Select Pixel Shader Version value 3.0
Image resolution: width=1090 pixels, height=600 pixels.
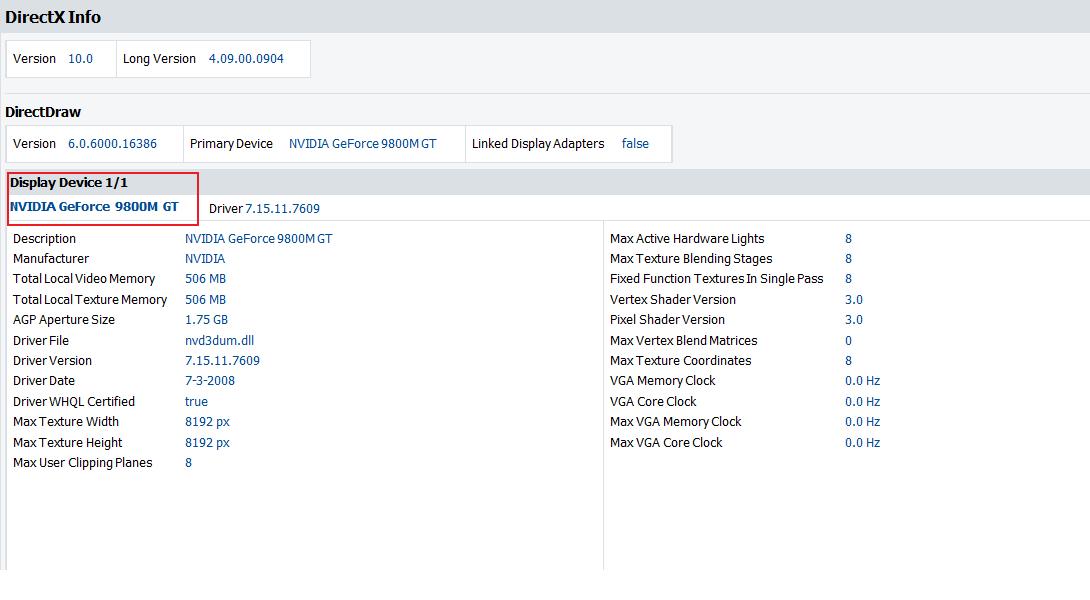click(x=854, y=320)
